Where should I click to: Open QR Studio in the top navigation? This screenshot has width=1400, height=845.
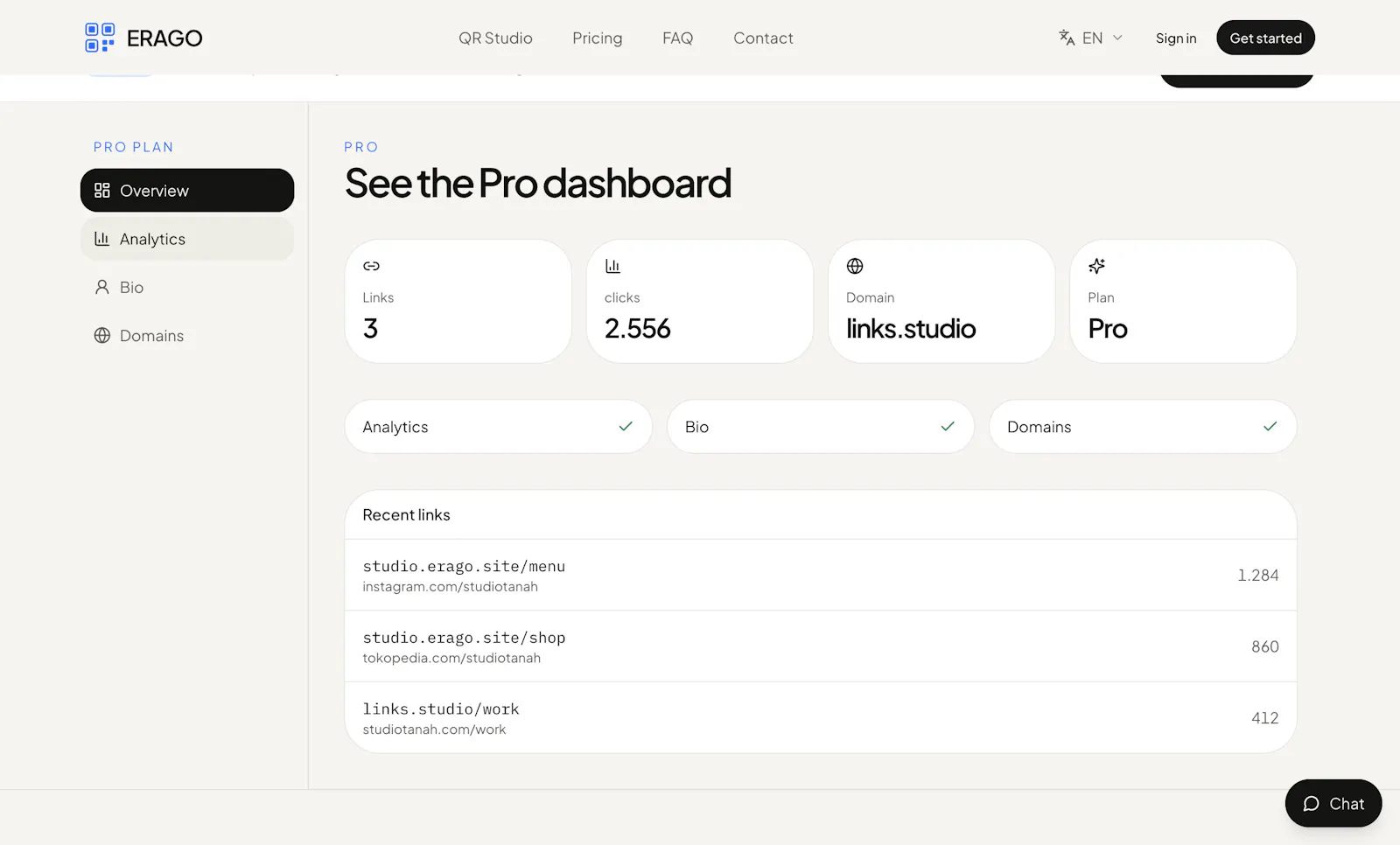pyautogui.click(x=495, y=38)
